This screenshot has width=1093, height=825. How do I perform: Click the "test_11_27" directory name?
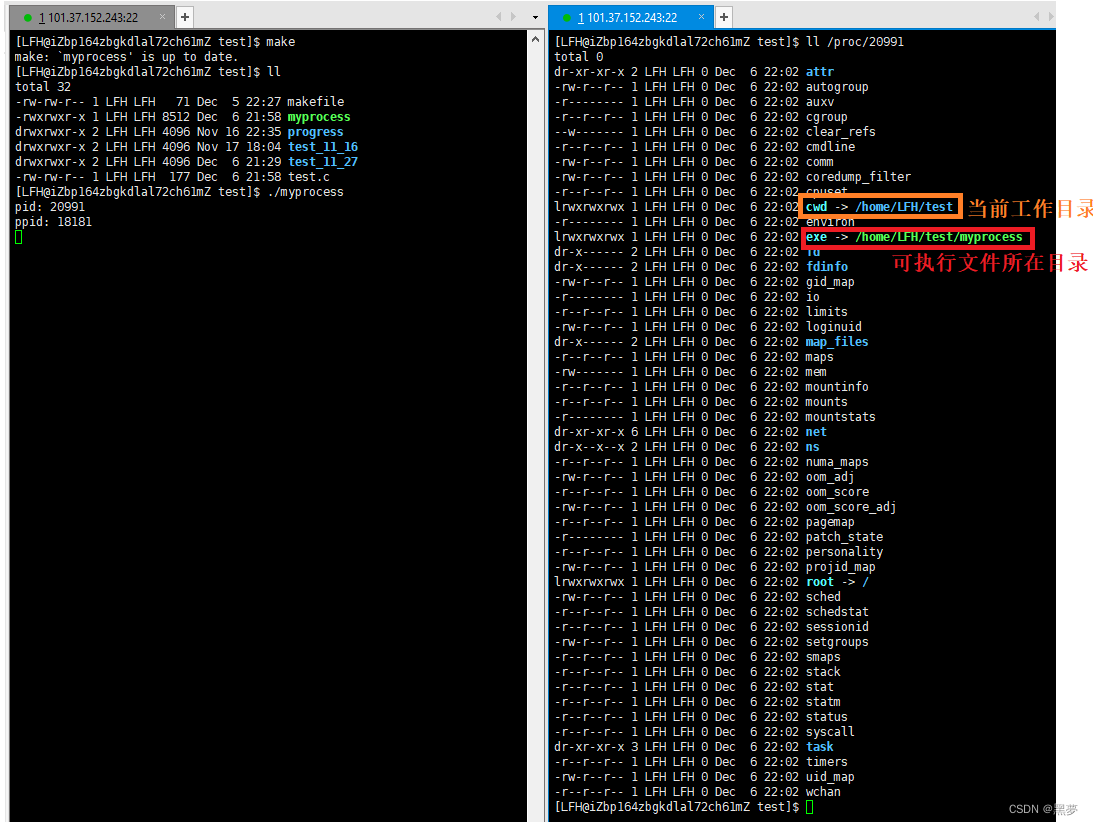(x=323, y=162)
